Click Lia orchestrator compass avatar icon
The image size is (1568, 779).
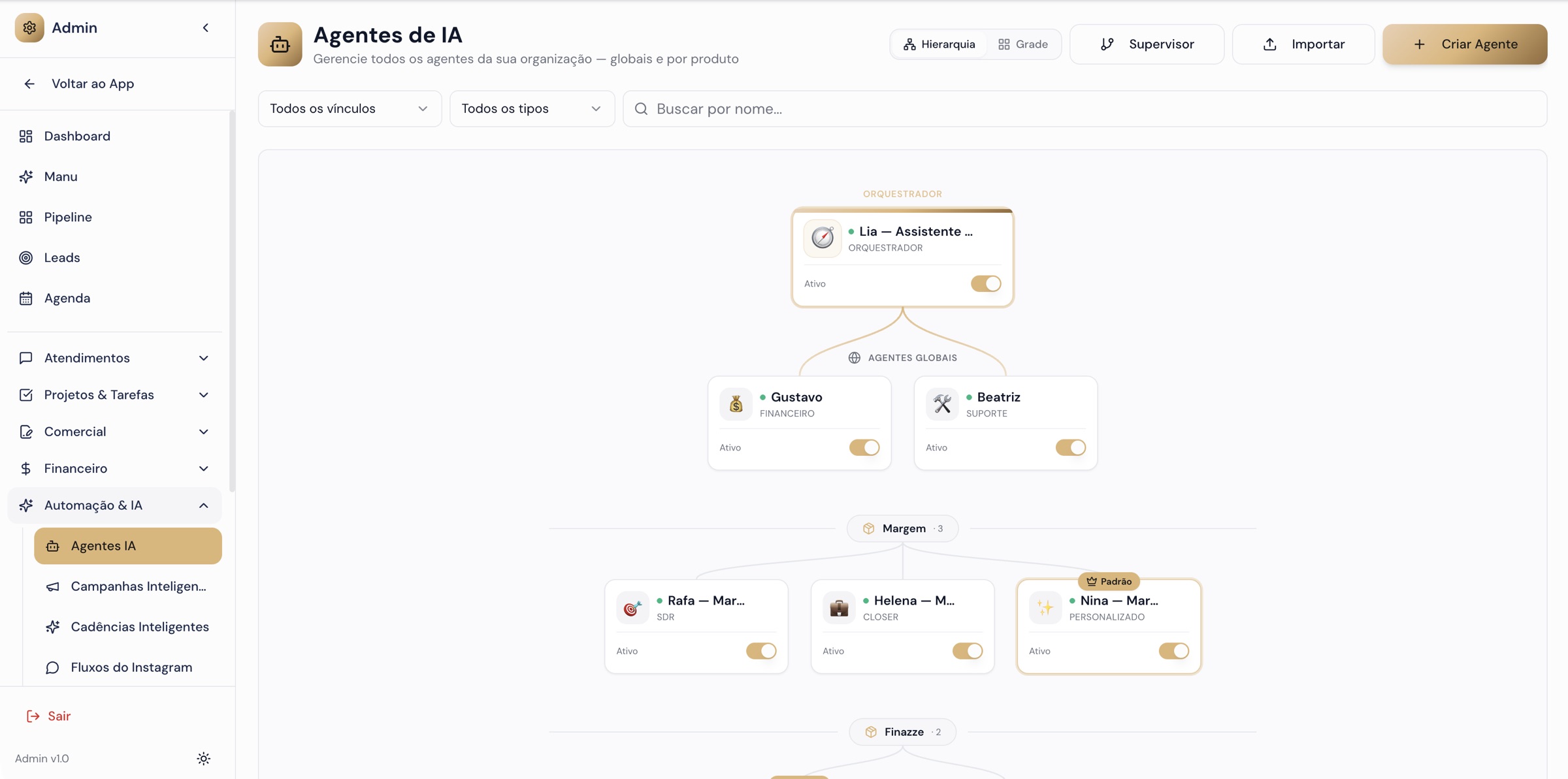(823, 238)
